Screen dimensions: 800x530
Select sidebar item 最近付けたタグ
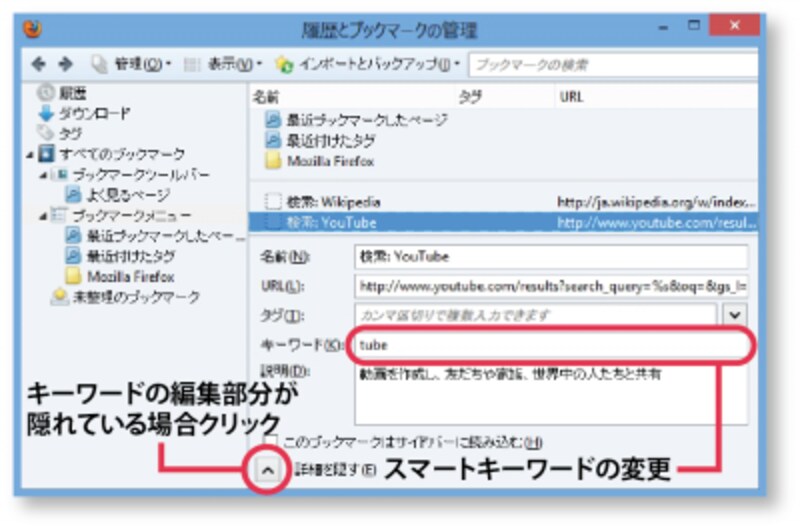(x=131, y=256)
